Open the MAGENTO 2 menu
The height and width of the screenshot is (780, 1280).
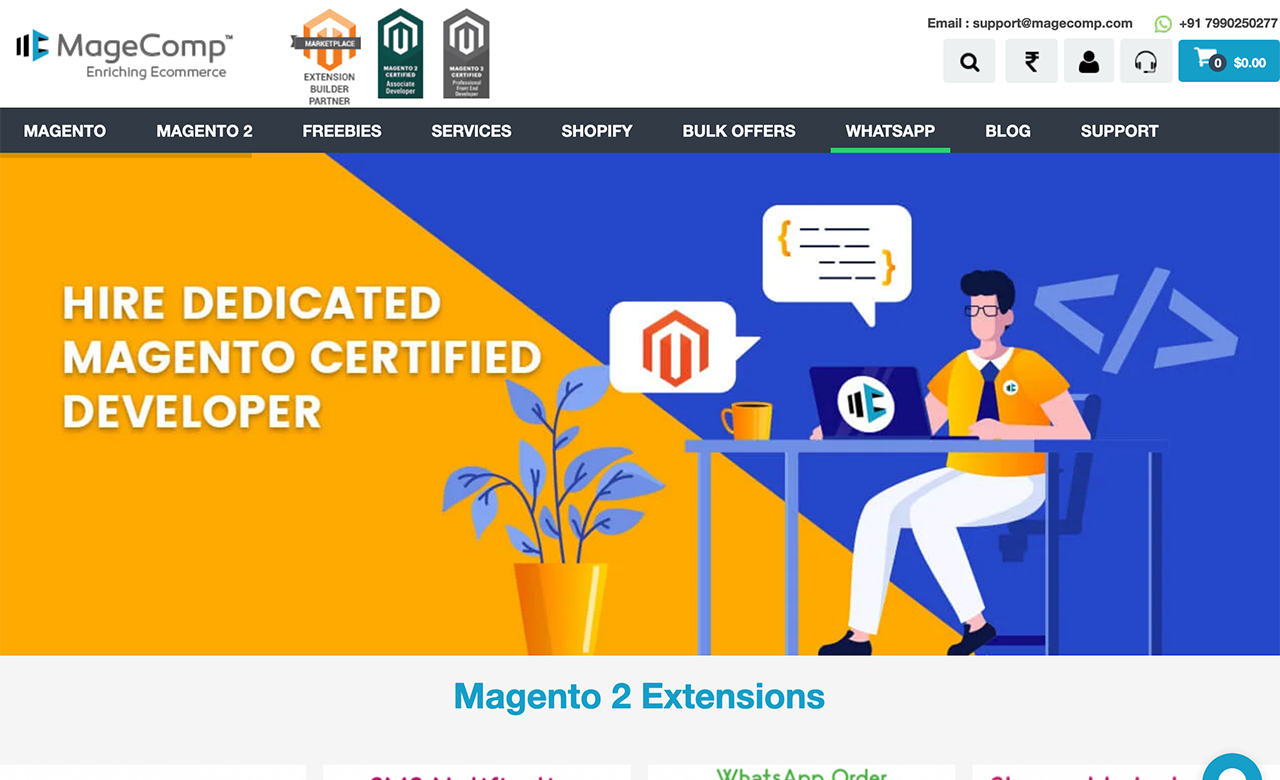[204, 131]
